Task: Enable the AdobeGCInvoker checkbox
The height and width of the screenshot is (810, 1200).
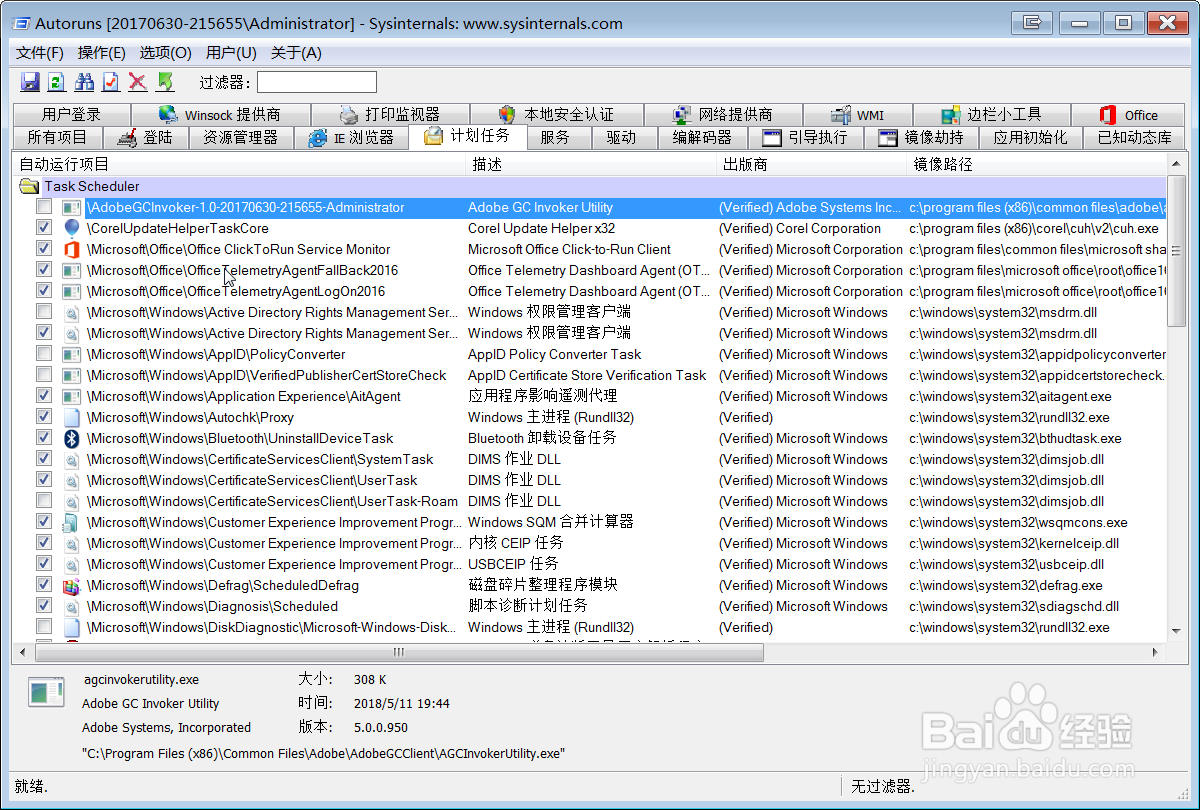Action: point(44,207)
